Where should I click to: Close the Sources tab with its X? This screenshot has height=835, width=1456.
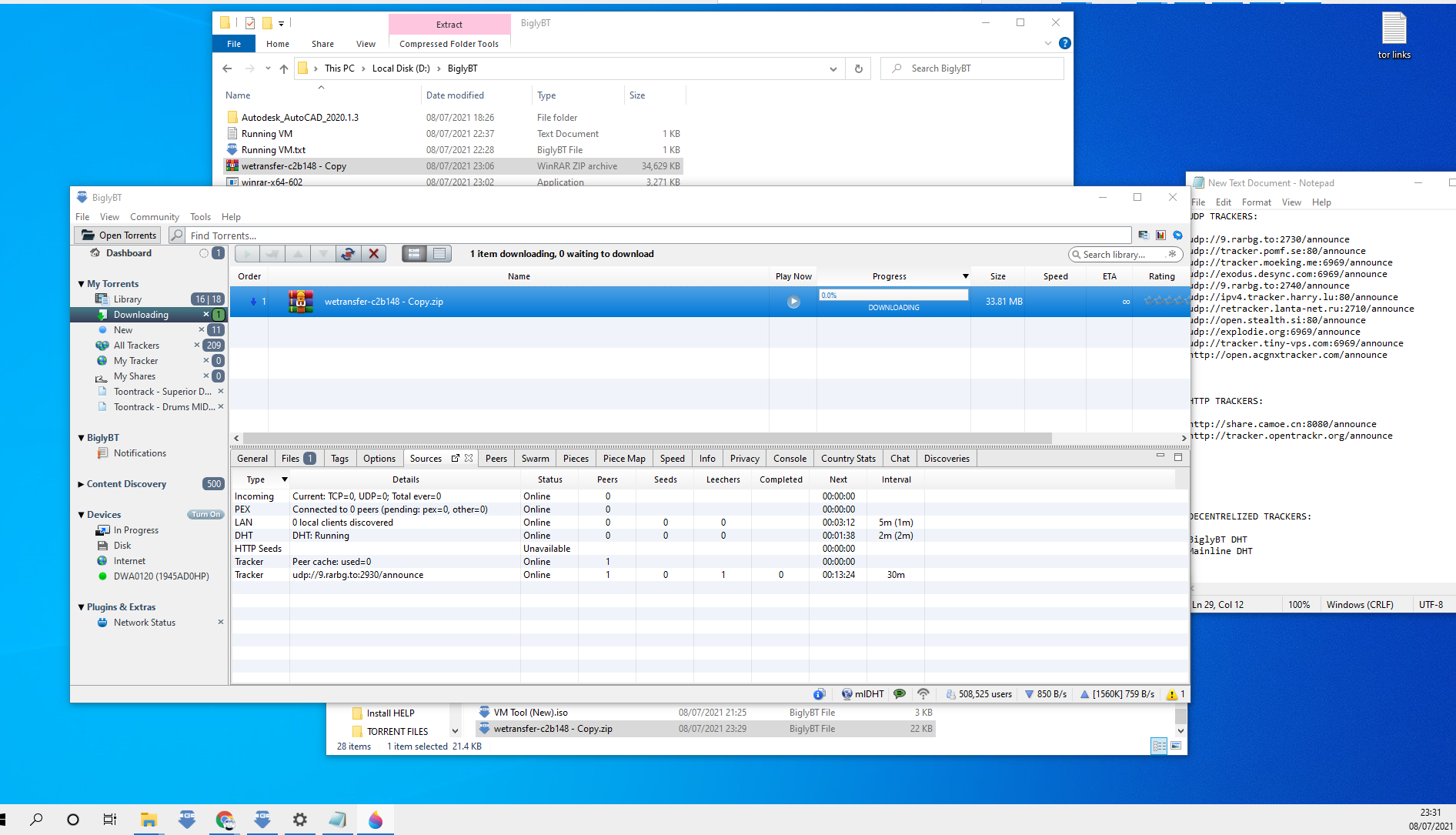[x=469, y=458]
